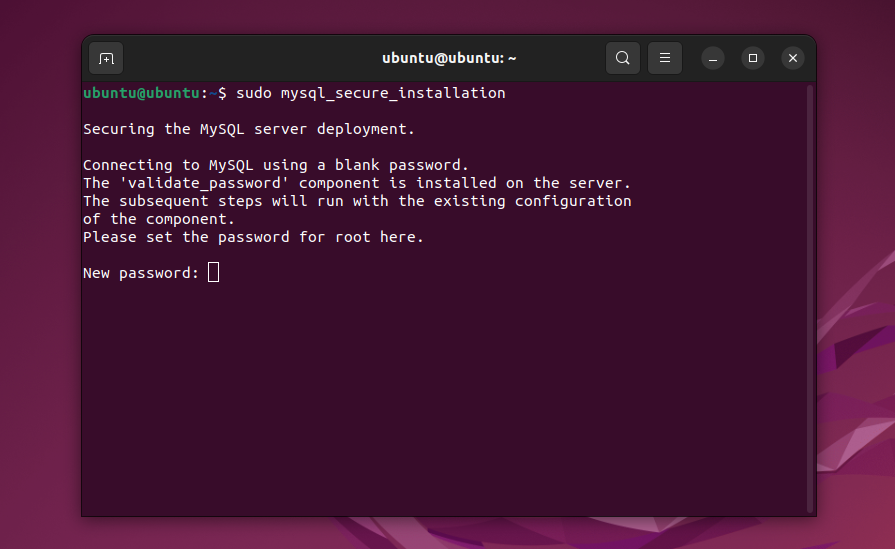895x549 pixels.
Task: Click the green 'ubuntu@ubuntu' prompt text
Action: [x=141, y=93]
